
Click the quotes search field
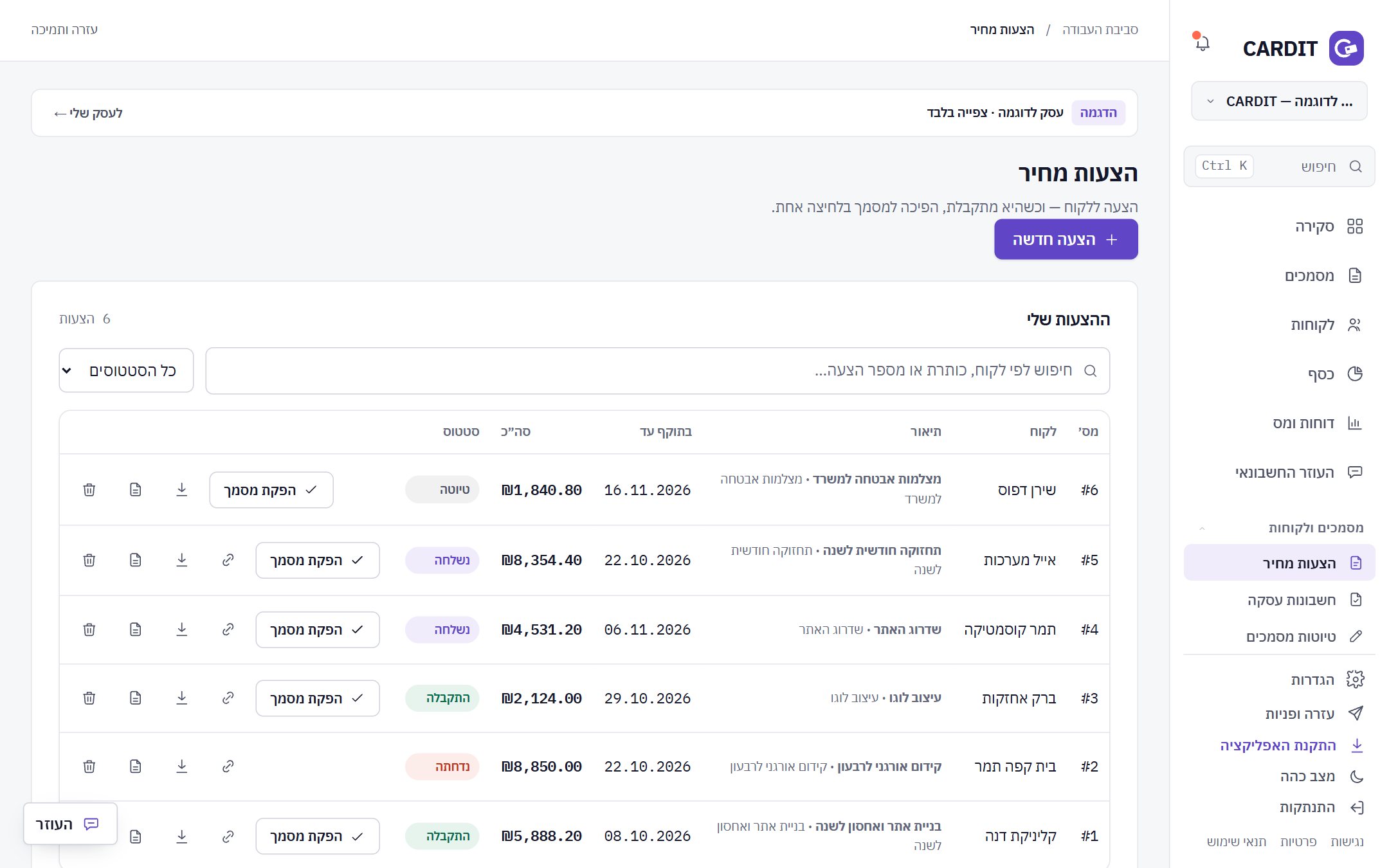pos(657,371)
